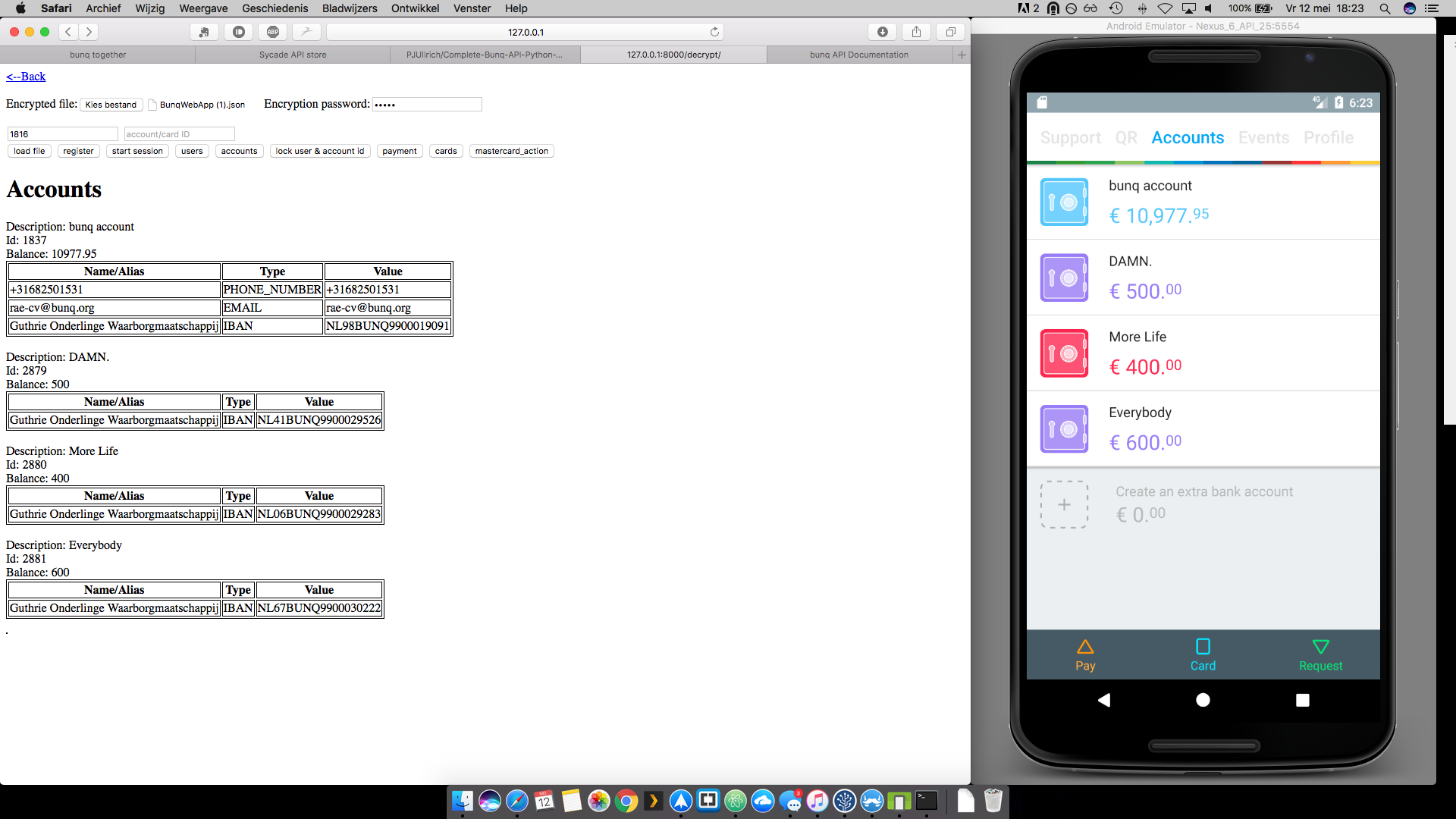Tap create extra bank account plus
Viewport: 1456px width, 819px height.
click(x=1064, y=504)
